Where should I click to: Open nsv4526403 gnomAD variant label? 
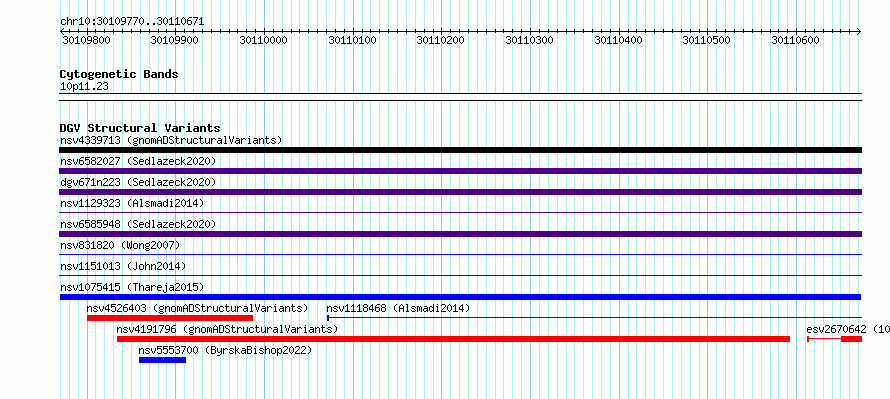tap(198, 308)
